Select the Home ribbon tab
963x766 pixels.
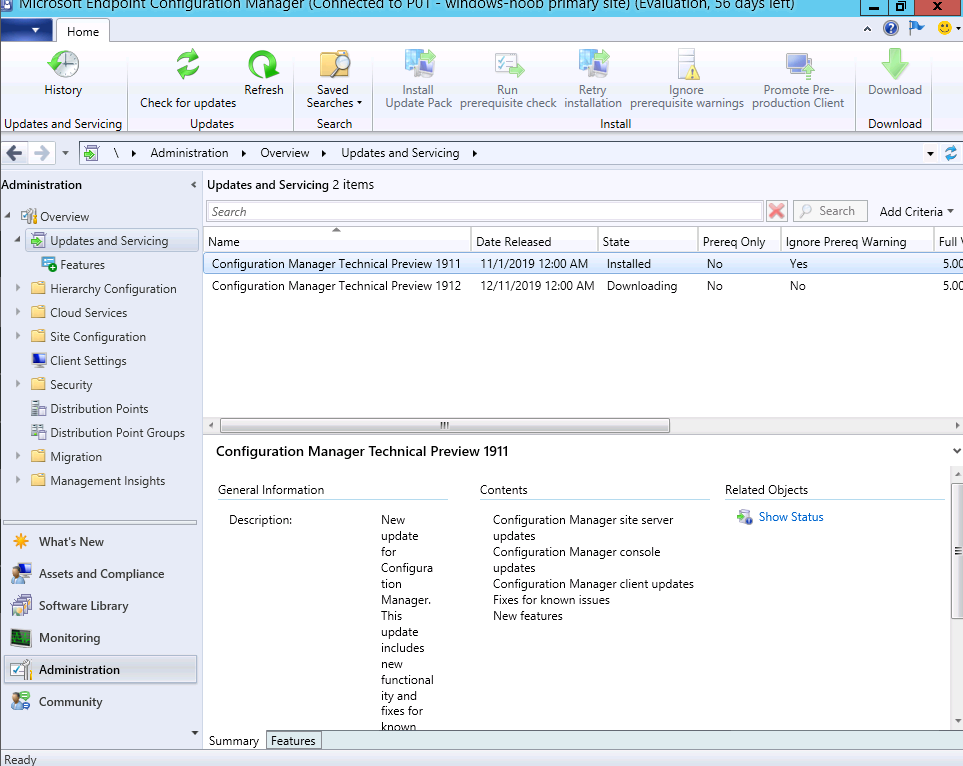pos(83,31)
